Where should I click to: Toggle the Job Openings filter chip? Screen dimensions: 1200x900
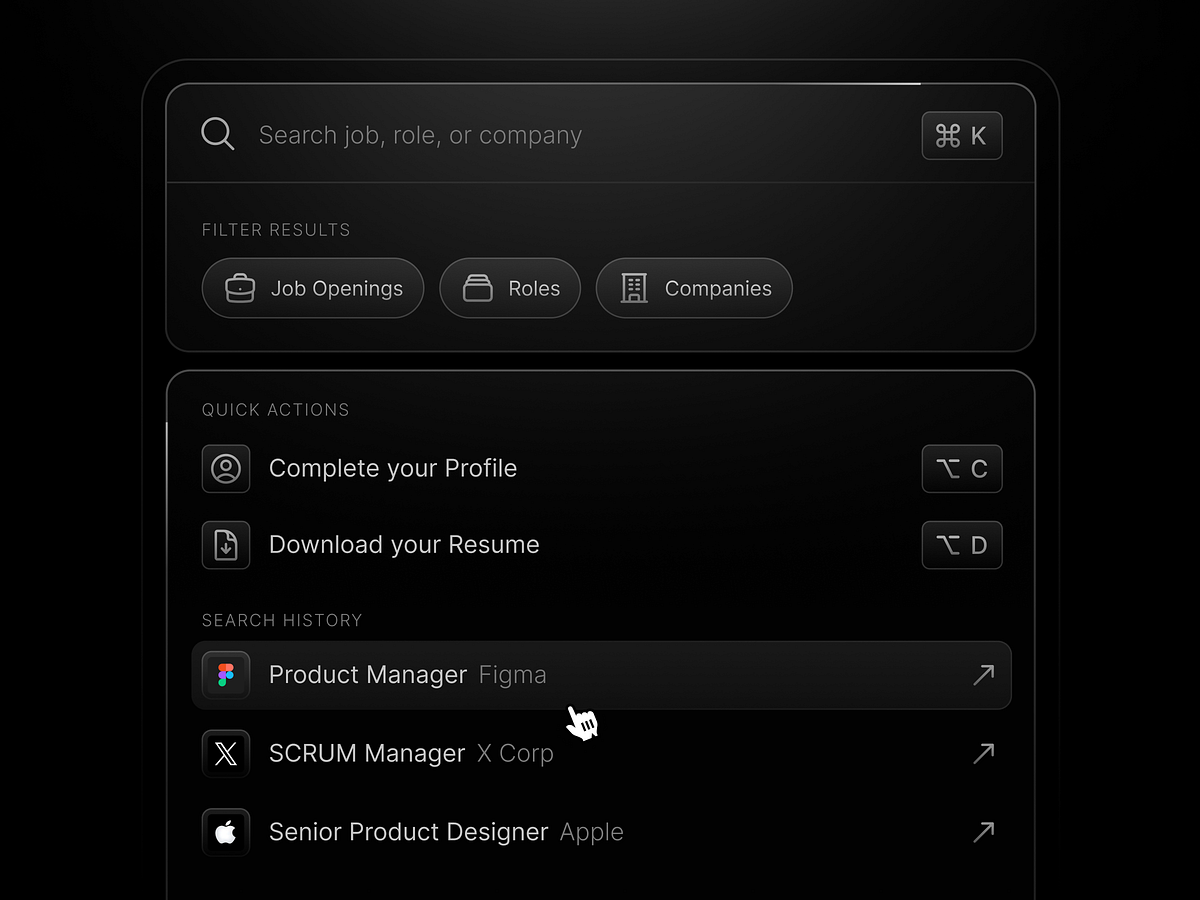pyautogui.click(x=313, y=288)
